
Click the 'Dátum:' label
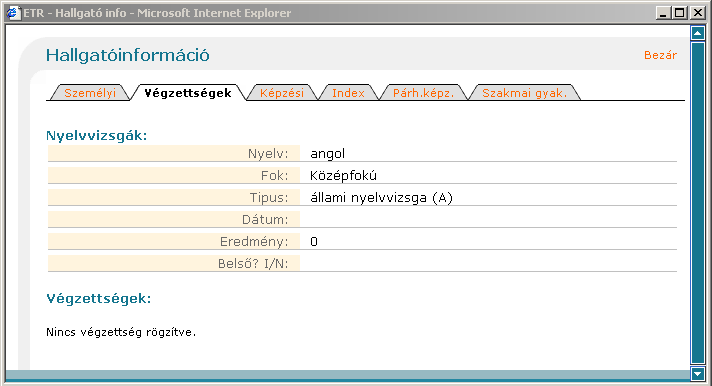tap(265, 219)
